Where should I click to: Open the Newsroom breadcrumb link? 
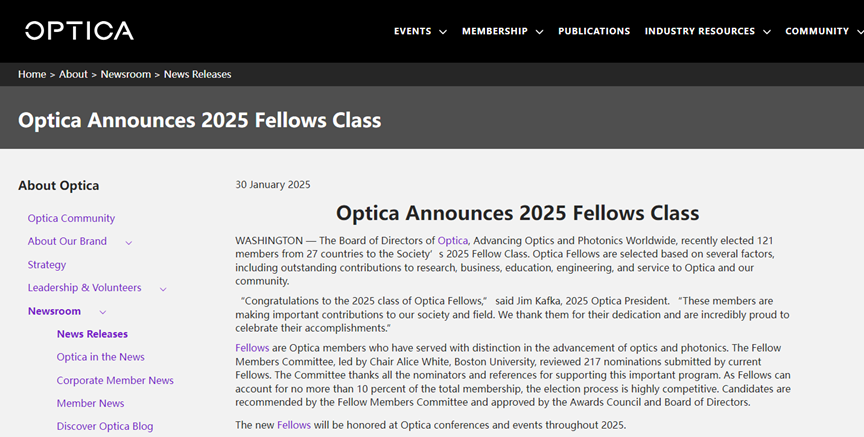125,74
